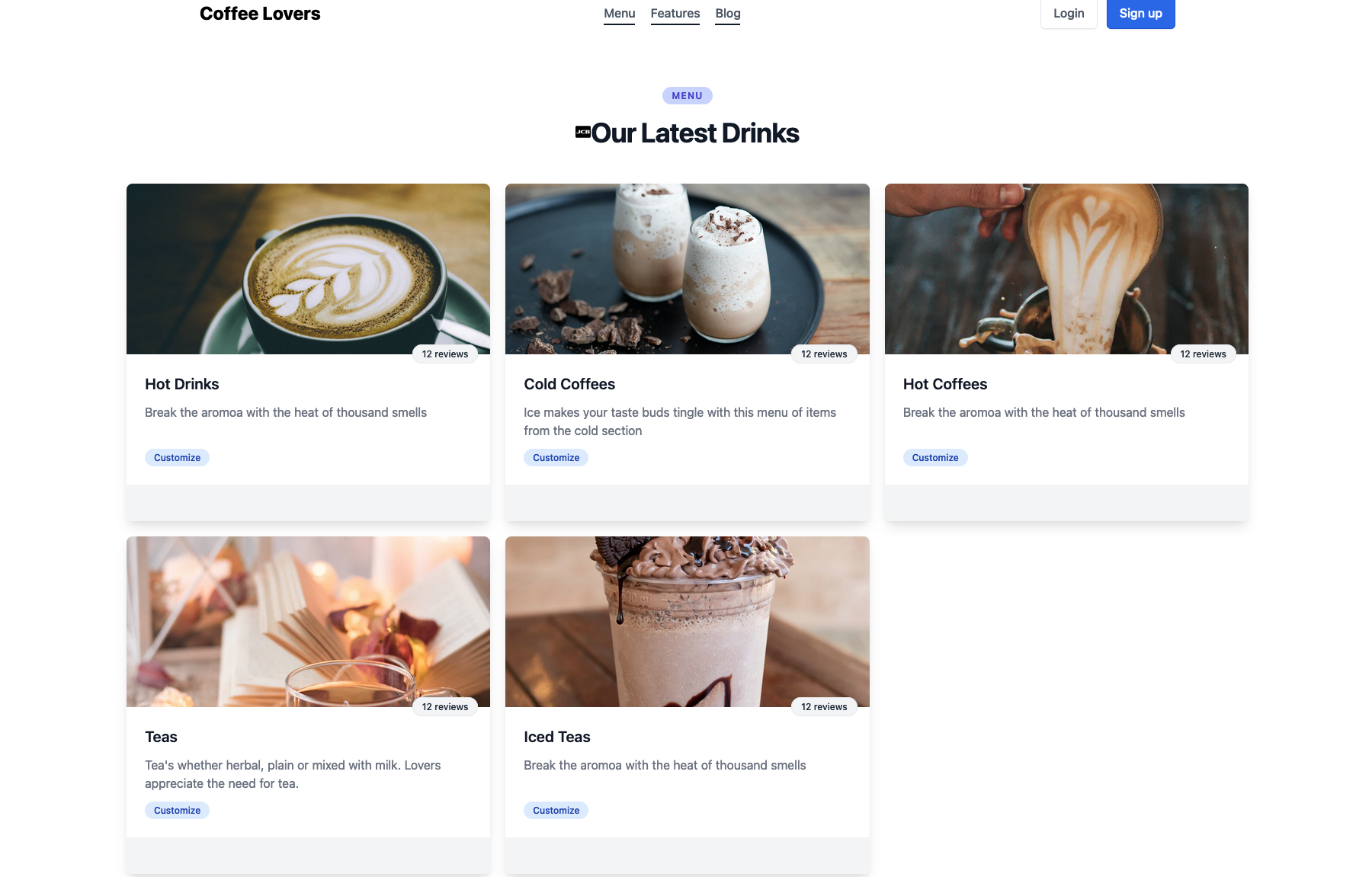Click the 12 reviews badge on Teas
Screen dimensions: 1372x877
(445, 706)
